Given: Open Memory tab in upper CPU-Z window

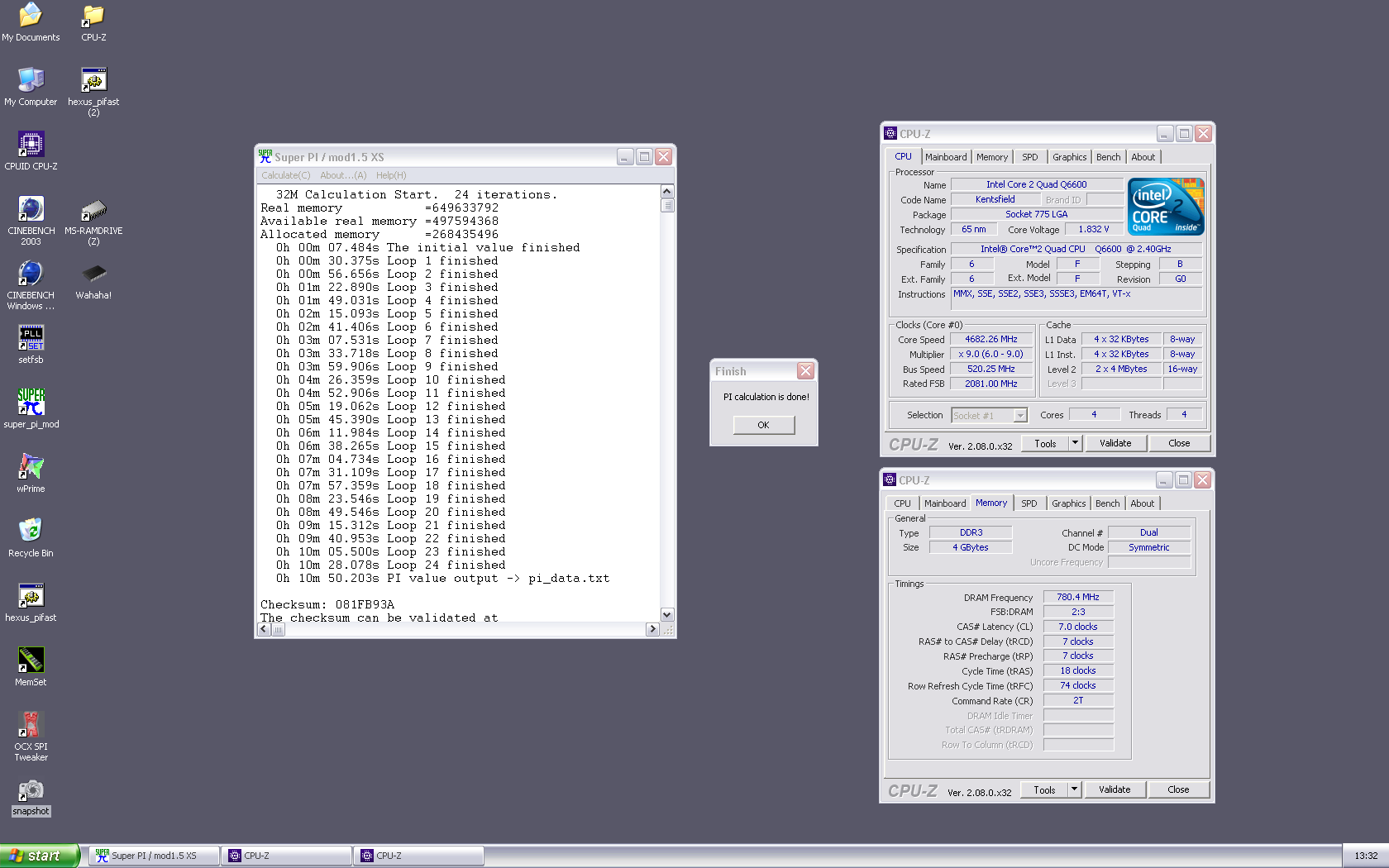Looking at the screenshot, I should (x=992, y=157).
